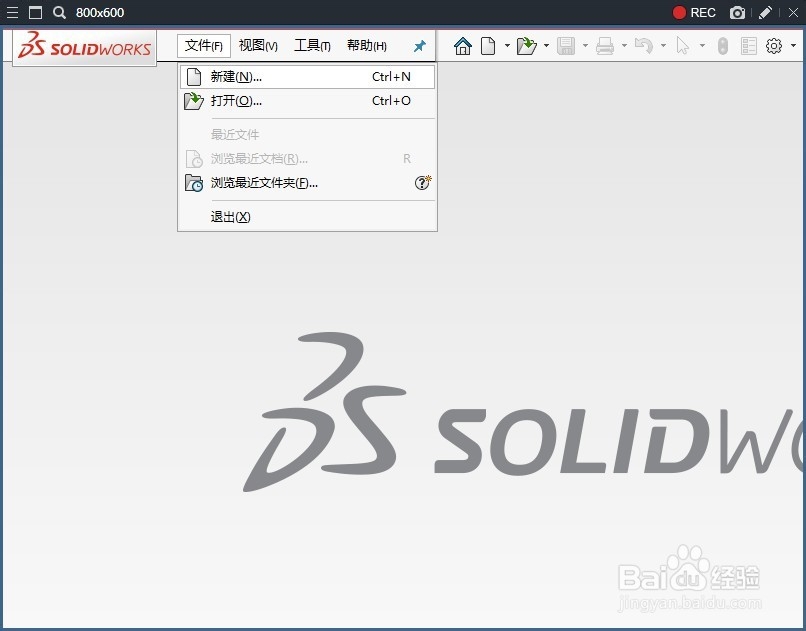This screenshot has width=806, height=631.
Task: Open the 文件(F) File menu
Action: point(204,46)
